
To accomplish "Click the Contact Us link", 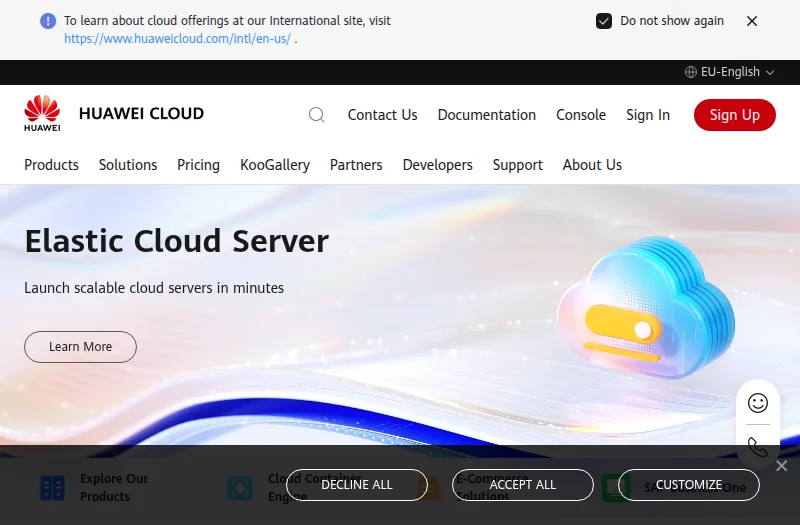I will point(383,115).
